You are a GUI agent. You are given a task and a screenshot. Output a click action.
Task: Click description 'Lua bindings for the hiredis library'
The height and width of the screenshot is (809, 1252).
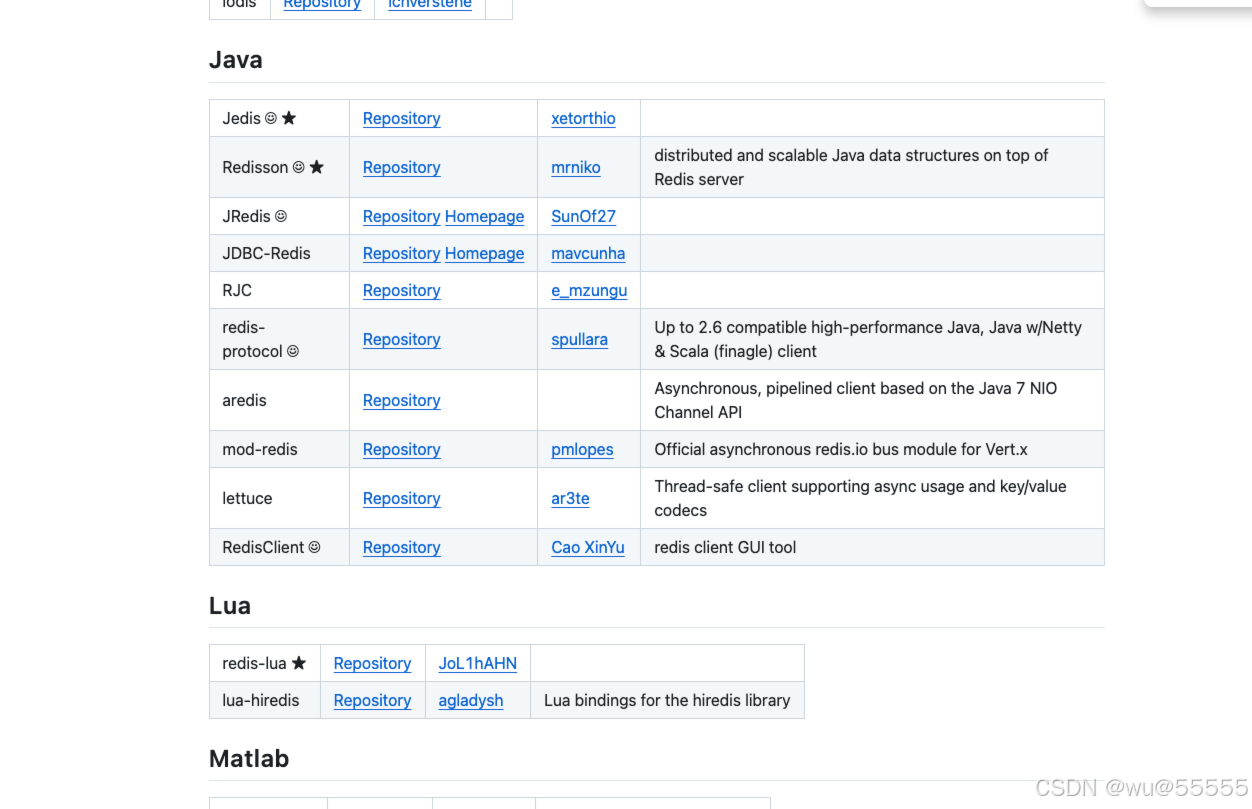[667, 700]
